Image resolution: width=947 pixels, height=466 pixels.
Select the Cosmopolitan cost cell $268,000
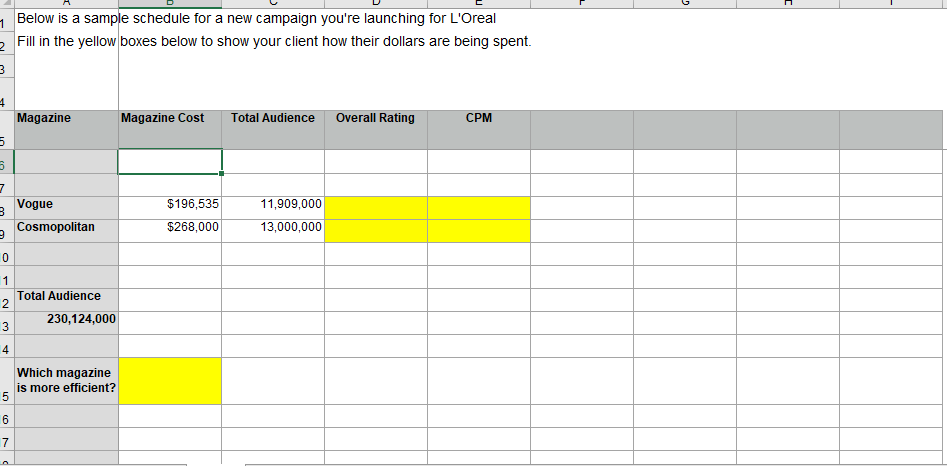click(x=170, y=231)
